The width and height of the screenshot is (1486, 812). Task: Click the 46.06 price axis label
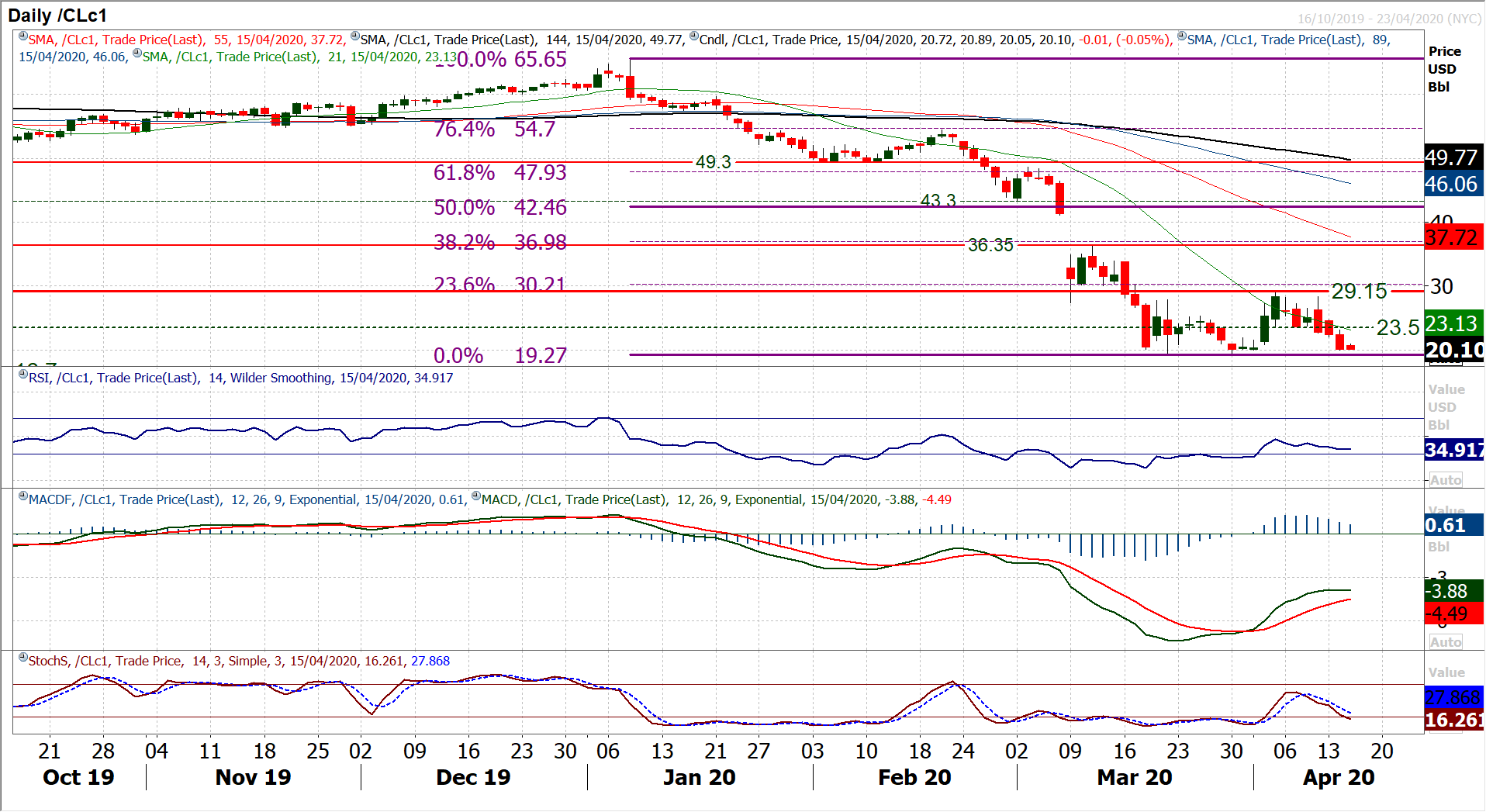tap(1454, 184)
